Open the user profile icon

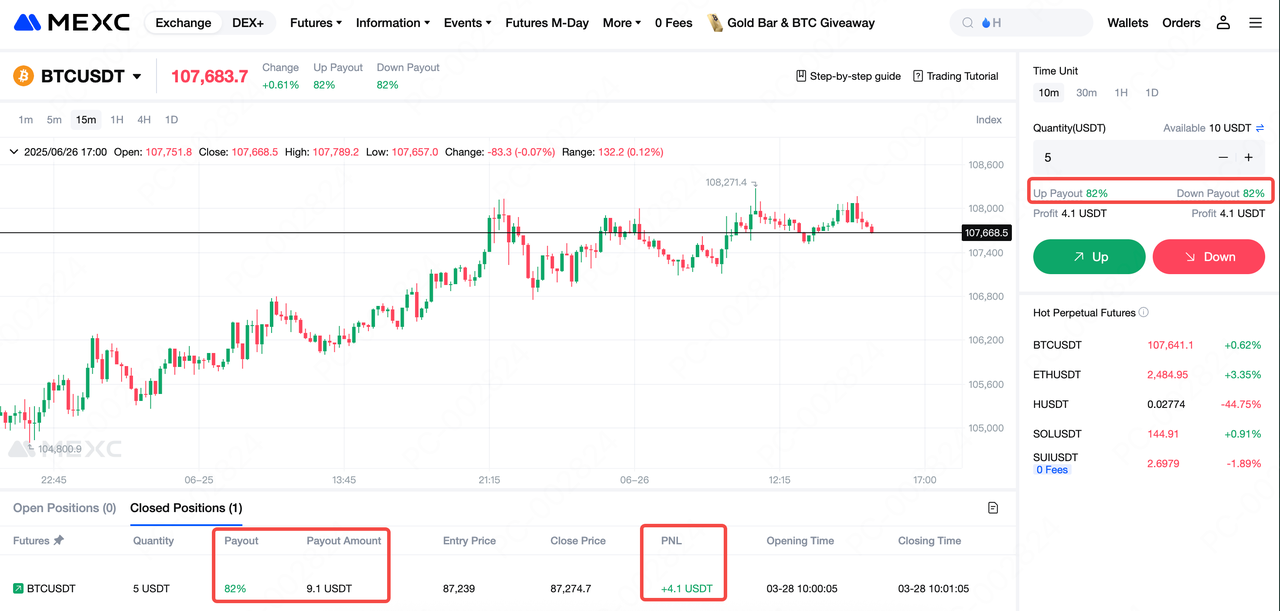1223,22
